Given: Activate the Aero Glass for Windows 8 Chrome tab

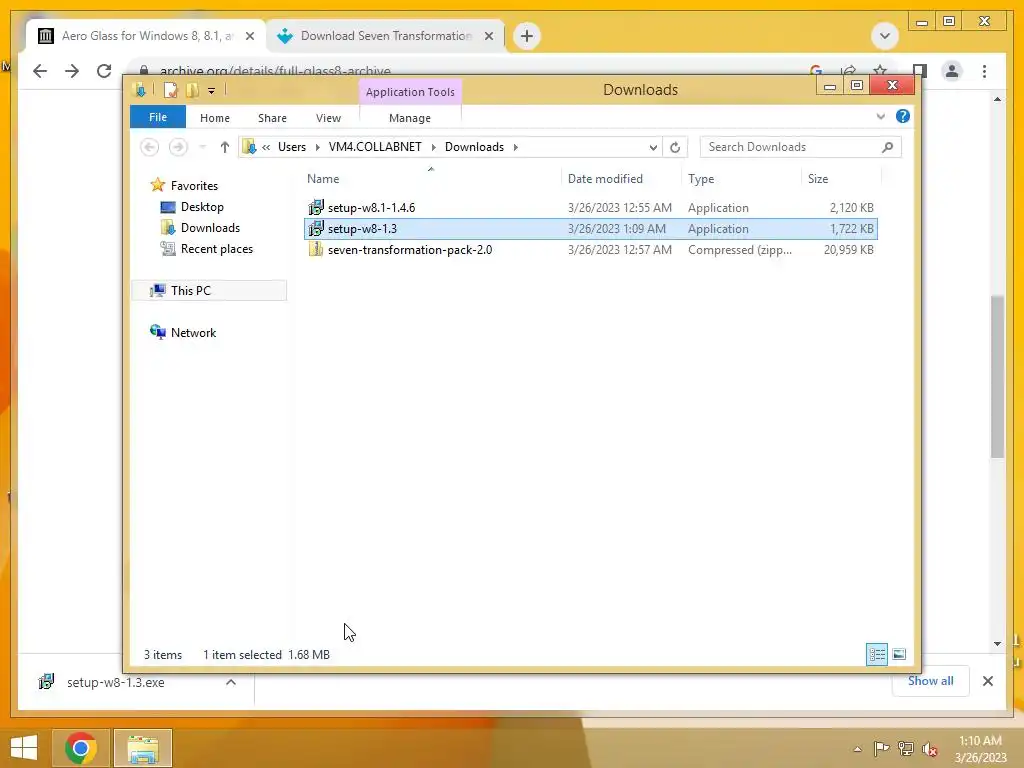Looking at the screenshot, I should tap(147, 36).
